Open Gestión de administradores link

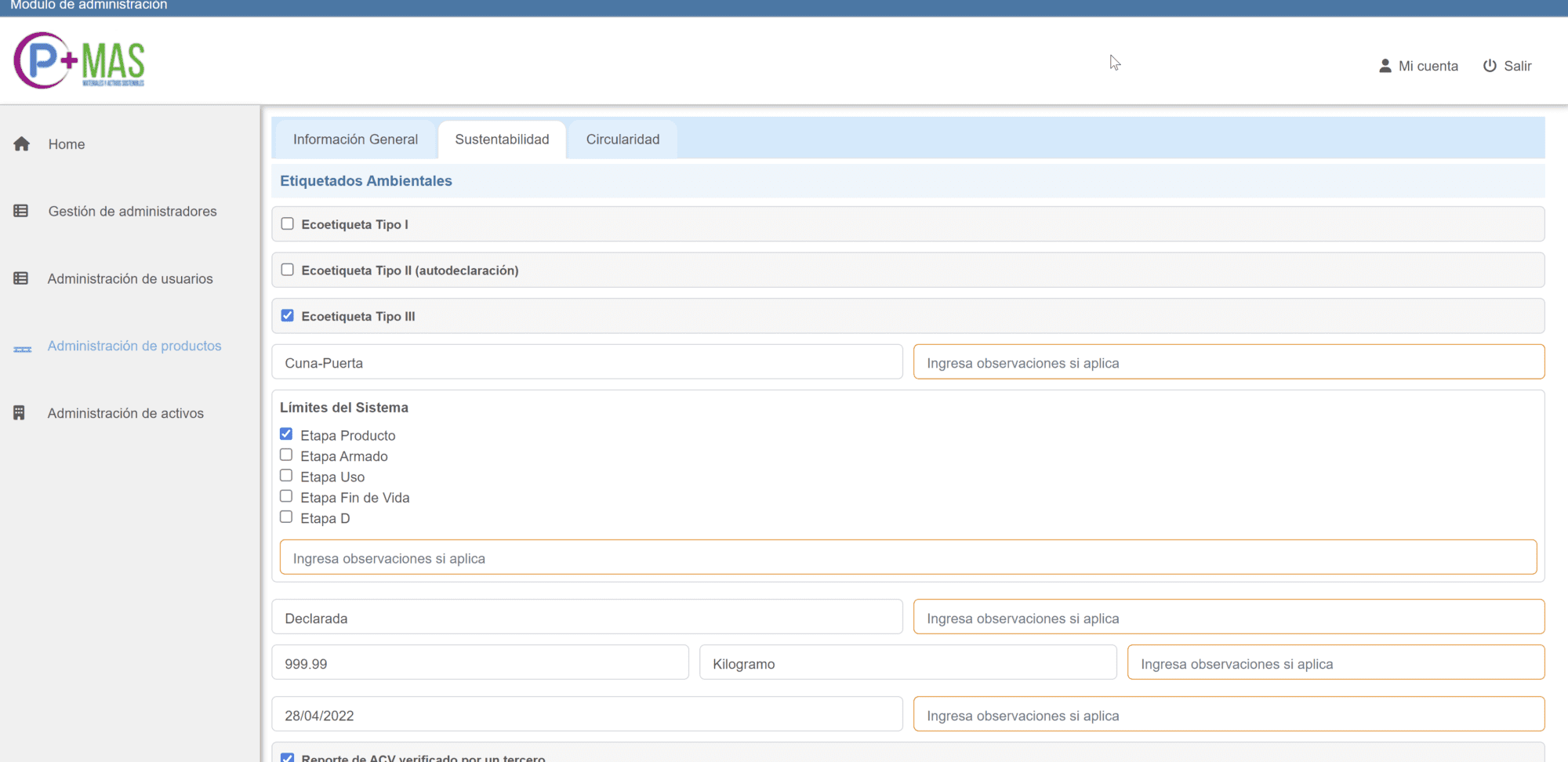[x=132, y=212]
